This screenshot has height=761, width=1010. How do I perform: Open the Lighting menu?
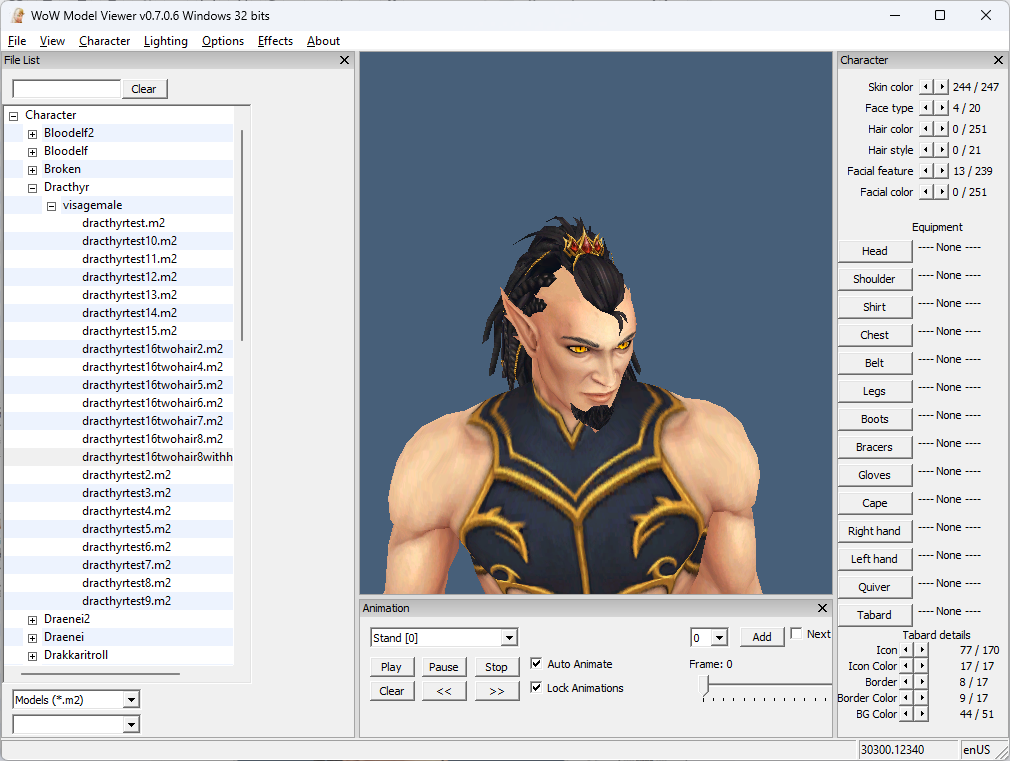click(x=166, y=41)
